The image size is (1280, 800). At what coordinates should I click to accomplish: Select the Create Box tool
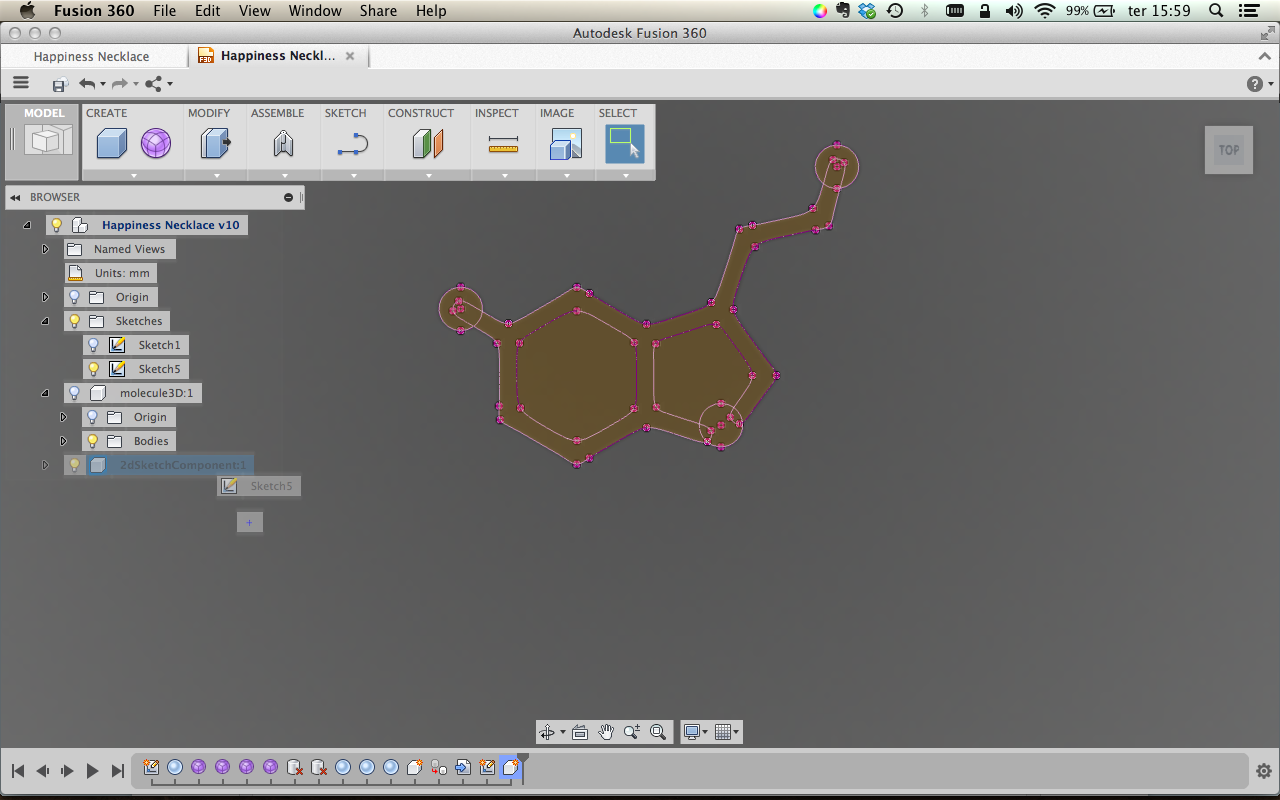point(111,144)
